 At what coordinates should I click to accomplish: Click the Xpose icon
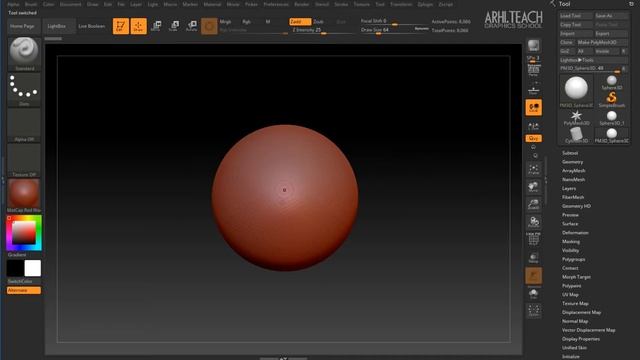coord(533,311)
